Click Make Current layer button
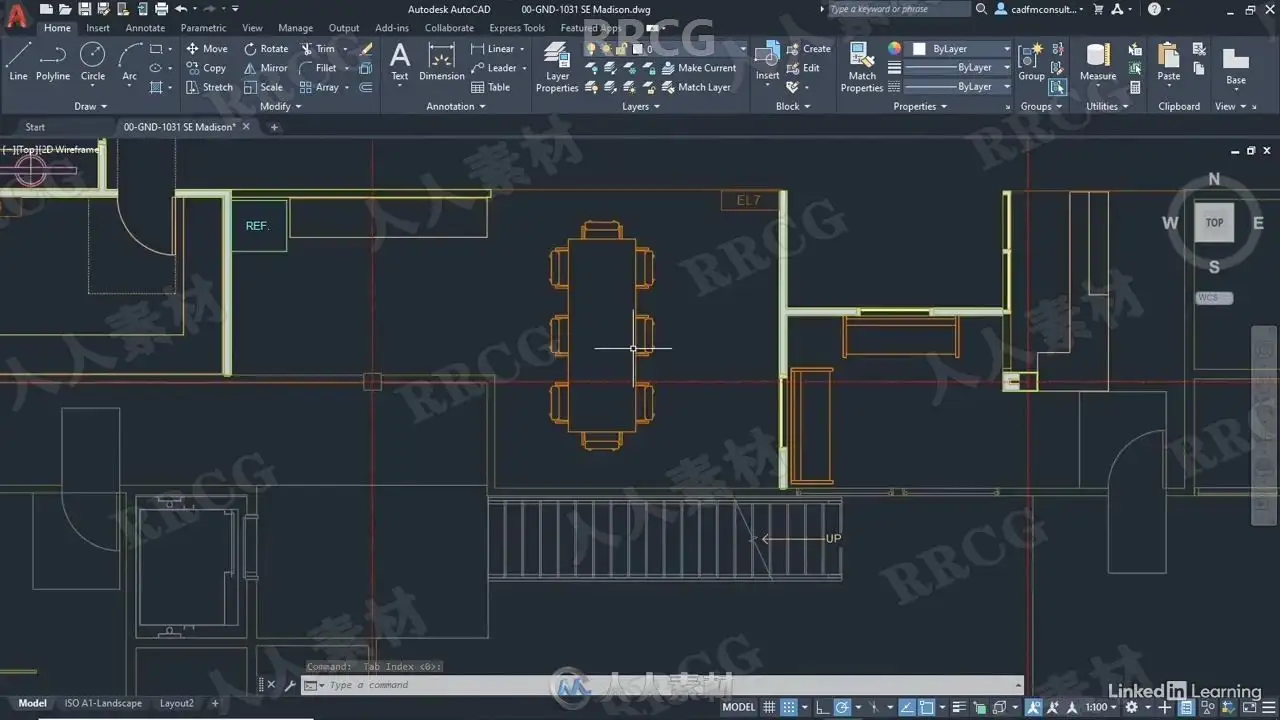Viewport: 1280px width, 720px height. click(x=699, y=68)
